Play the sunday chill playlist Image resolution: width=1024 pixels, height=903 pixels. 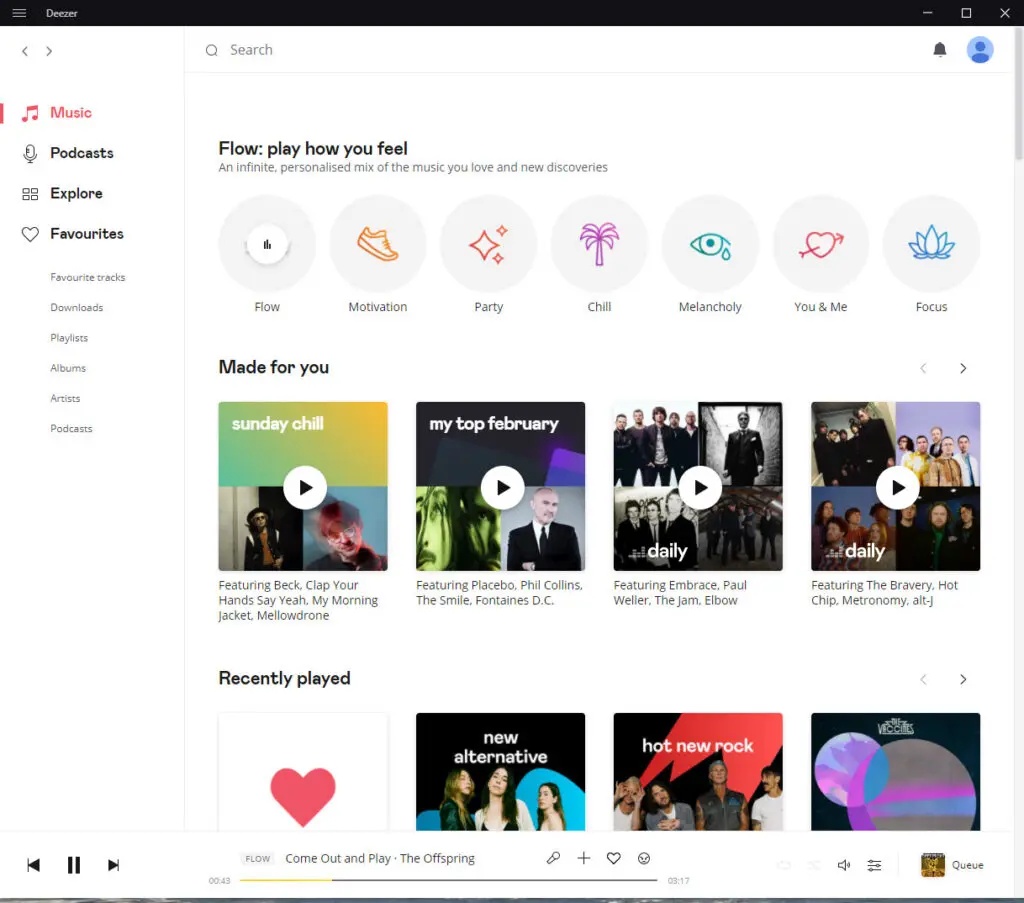pos(305,487)
